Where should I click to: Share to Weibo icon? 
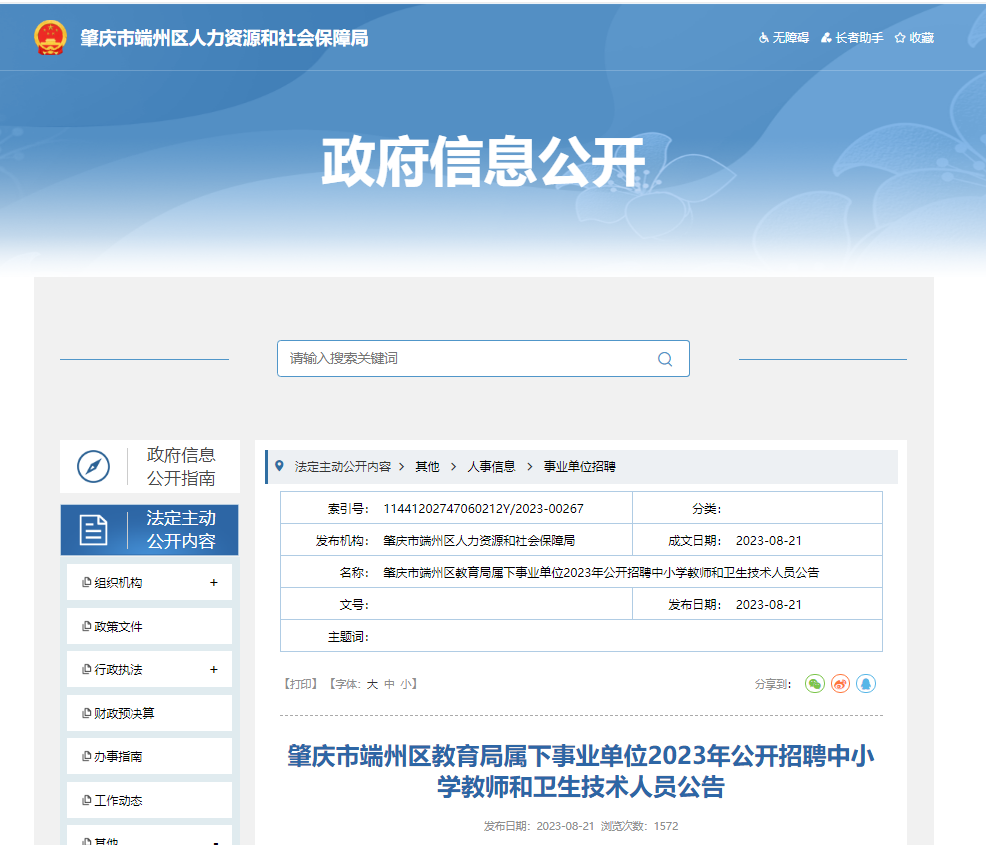pos(841,684)
